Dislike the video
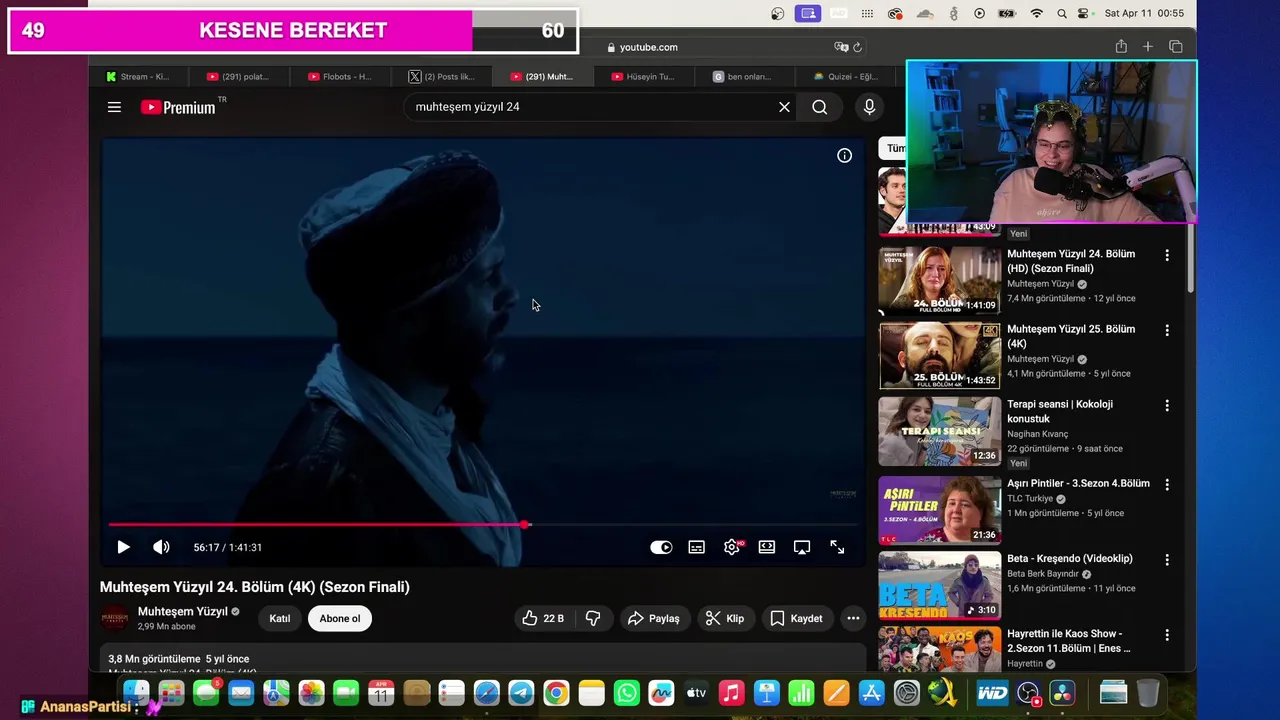 click(x=593, y=618)
